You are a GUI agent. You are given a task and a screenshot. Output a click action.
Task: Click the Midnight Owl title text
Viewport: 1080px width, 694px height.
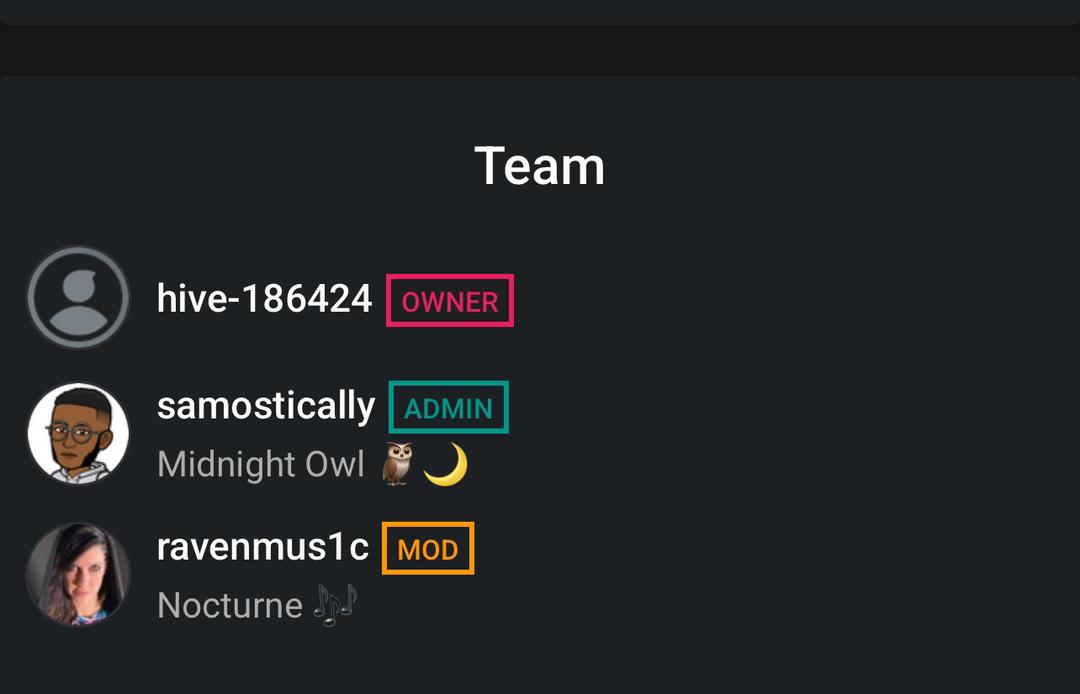261,465
